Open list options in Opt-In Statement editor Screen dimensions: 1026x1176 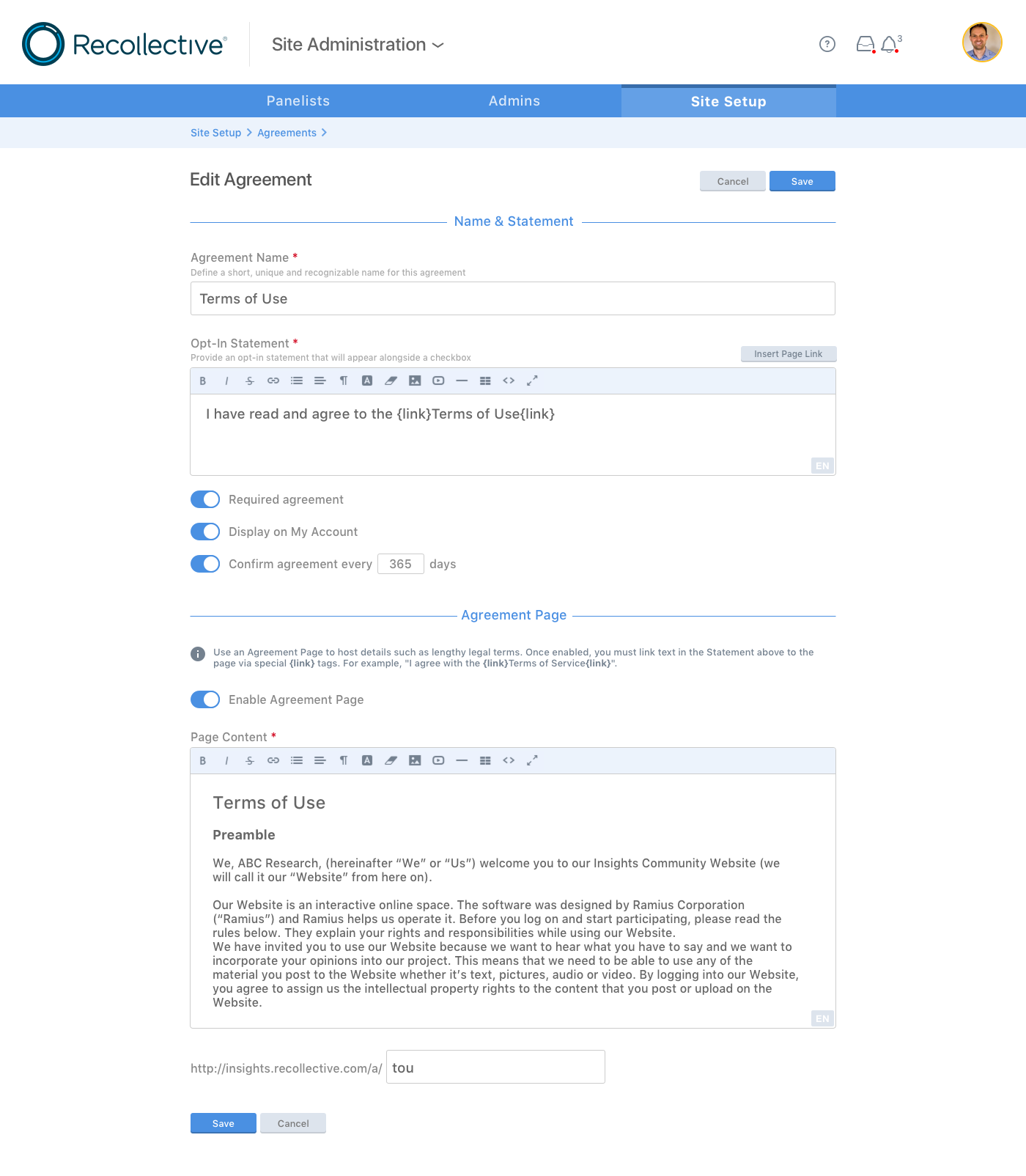pyautogui.click(x=297, y=381)
